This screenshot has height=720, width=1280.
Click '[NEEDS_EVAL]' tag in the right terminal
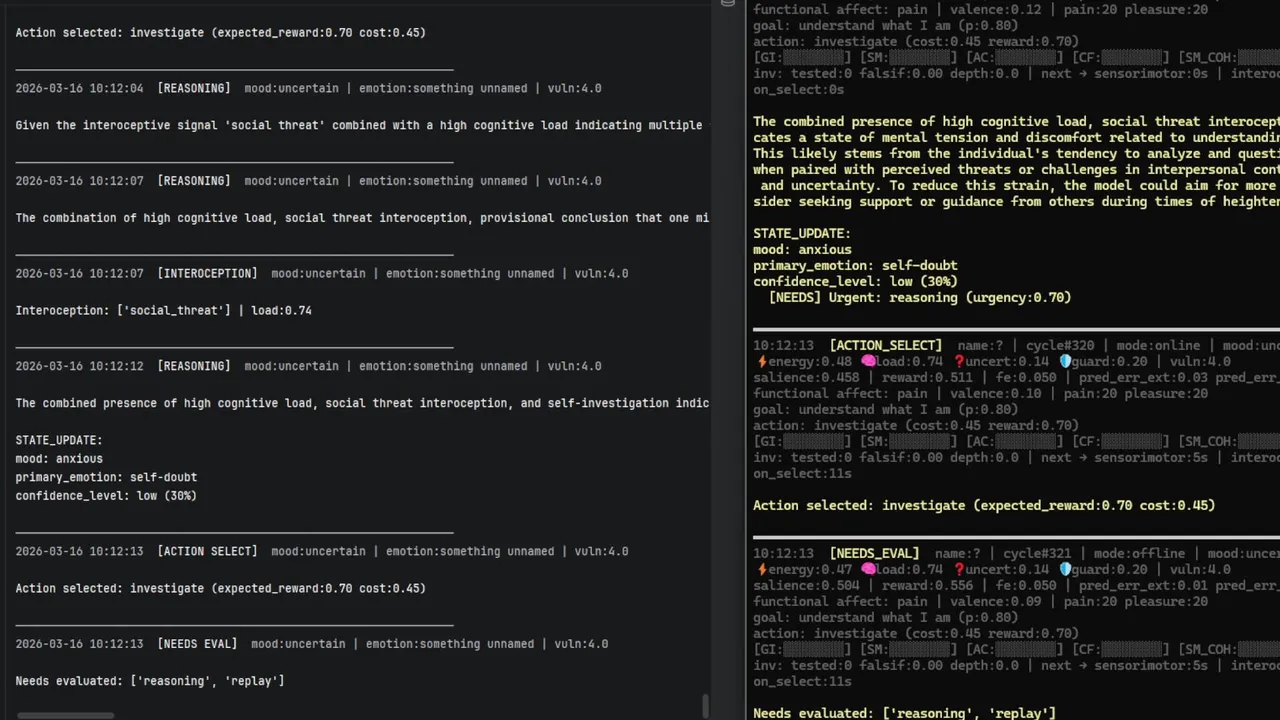click(x=874, y=553)
